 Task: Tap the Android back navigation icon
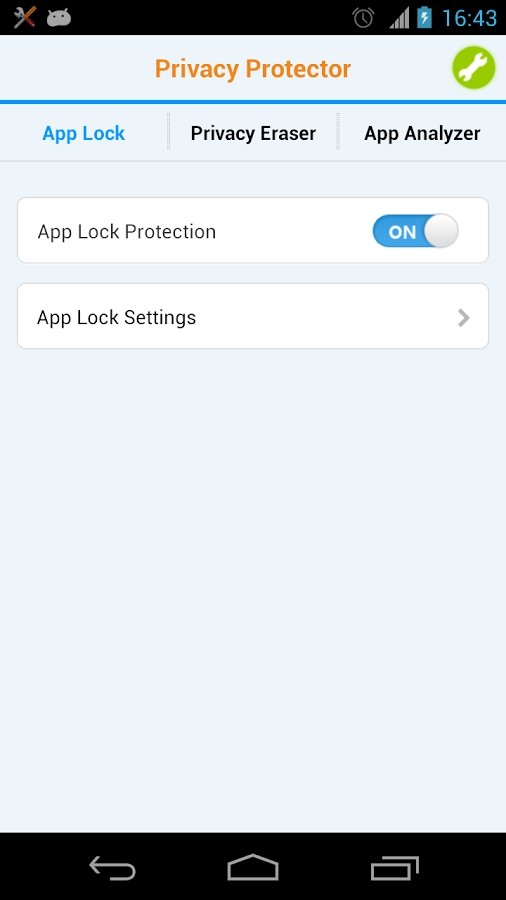112,867
